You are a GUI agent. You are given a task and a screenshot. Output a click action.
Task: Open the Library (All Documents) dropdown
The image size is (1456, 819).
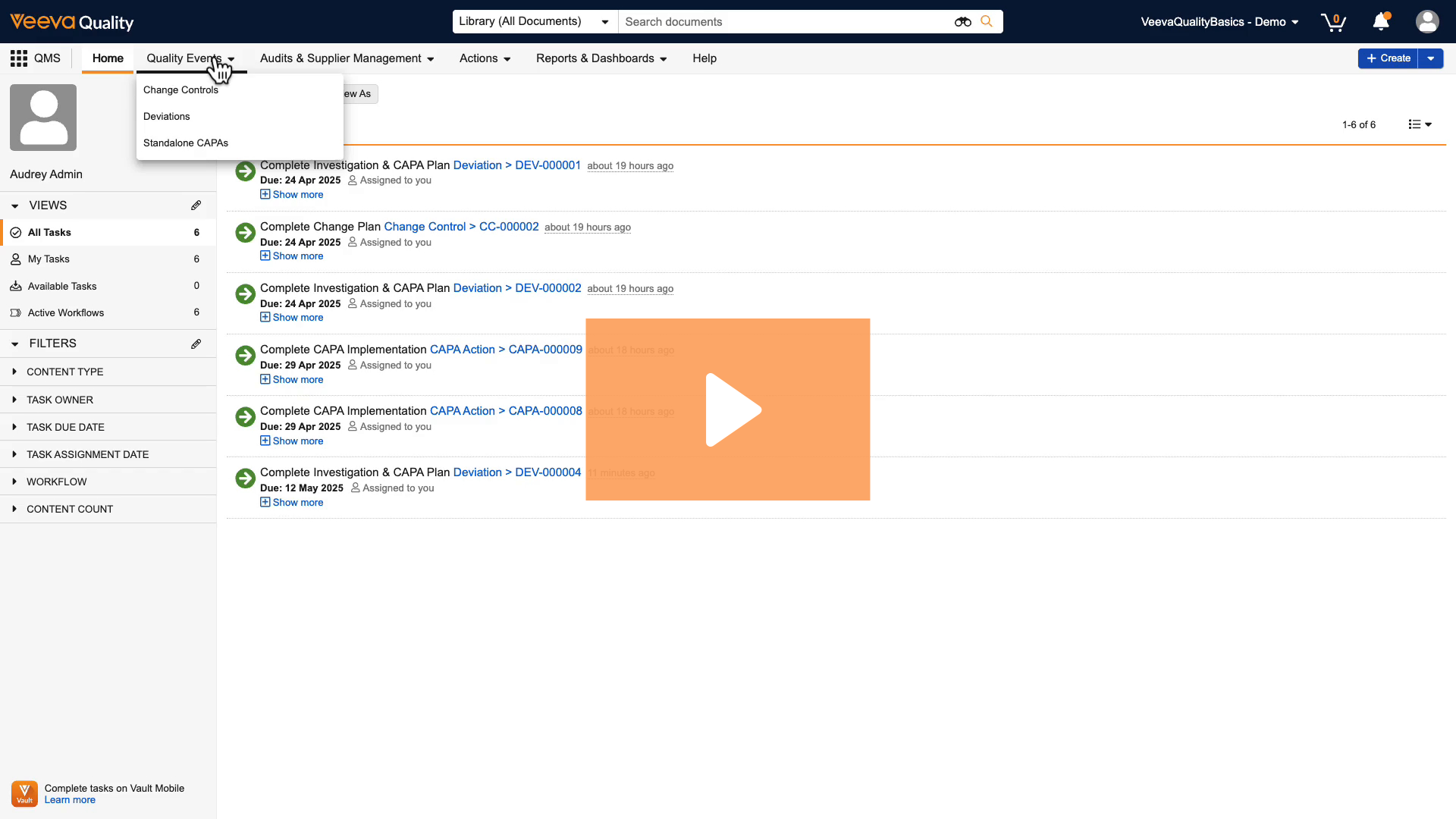point(534,22)
